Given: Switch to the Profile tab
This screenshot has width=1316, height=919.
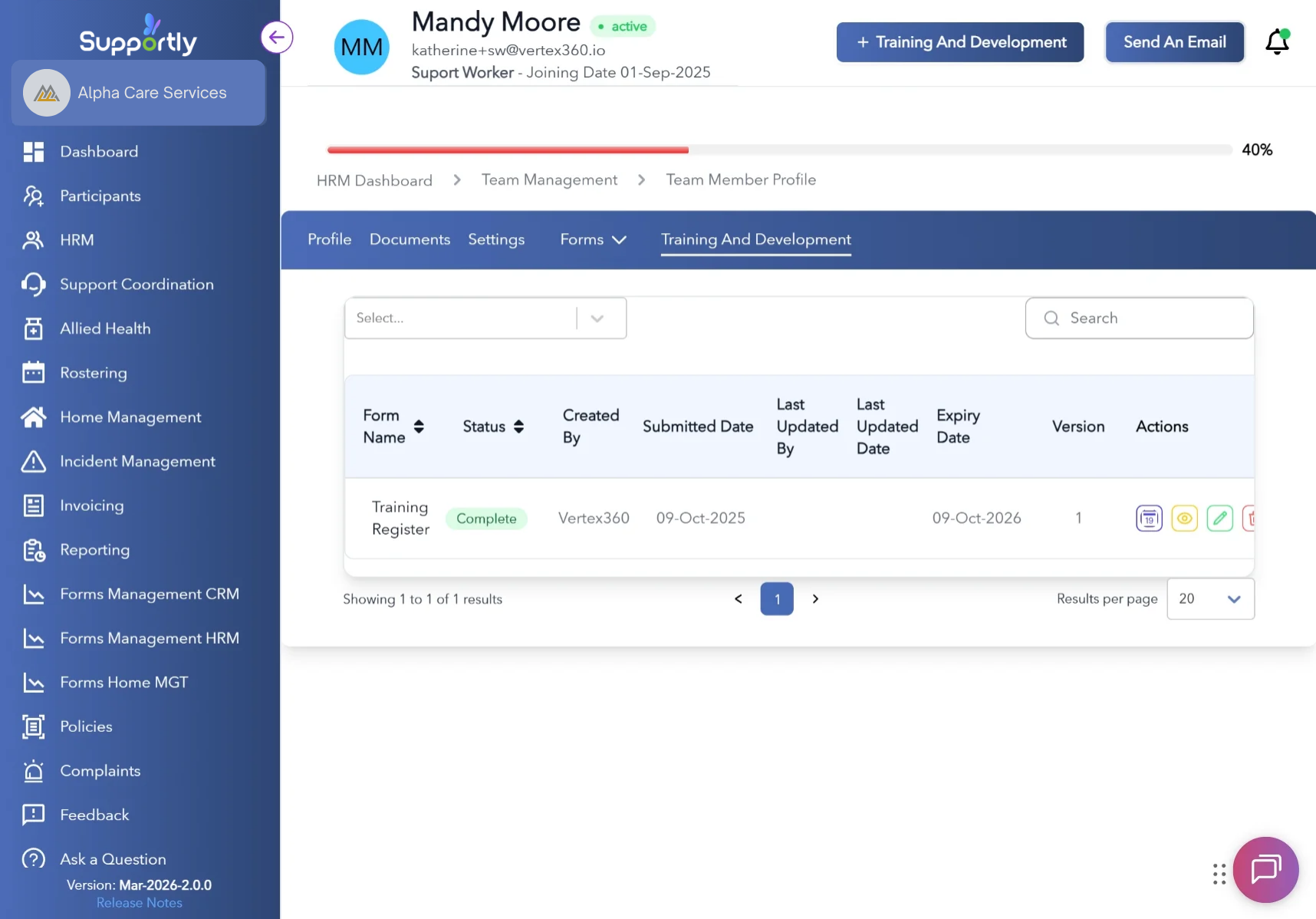Looking at the screenshot, I should pos(330,239).
